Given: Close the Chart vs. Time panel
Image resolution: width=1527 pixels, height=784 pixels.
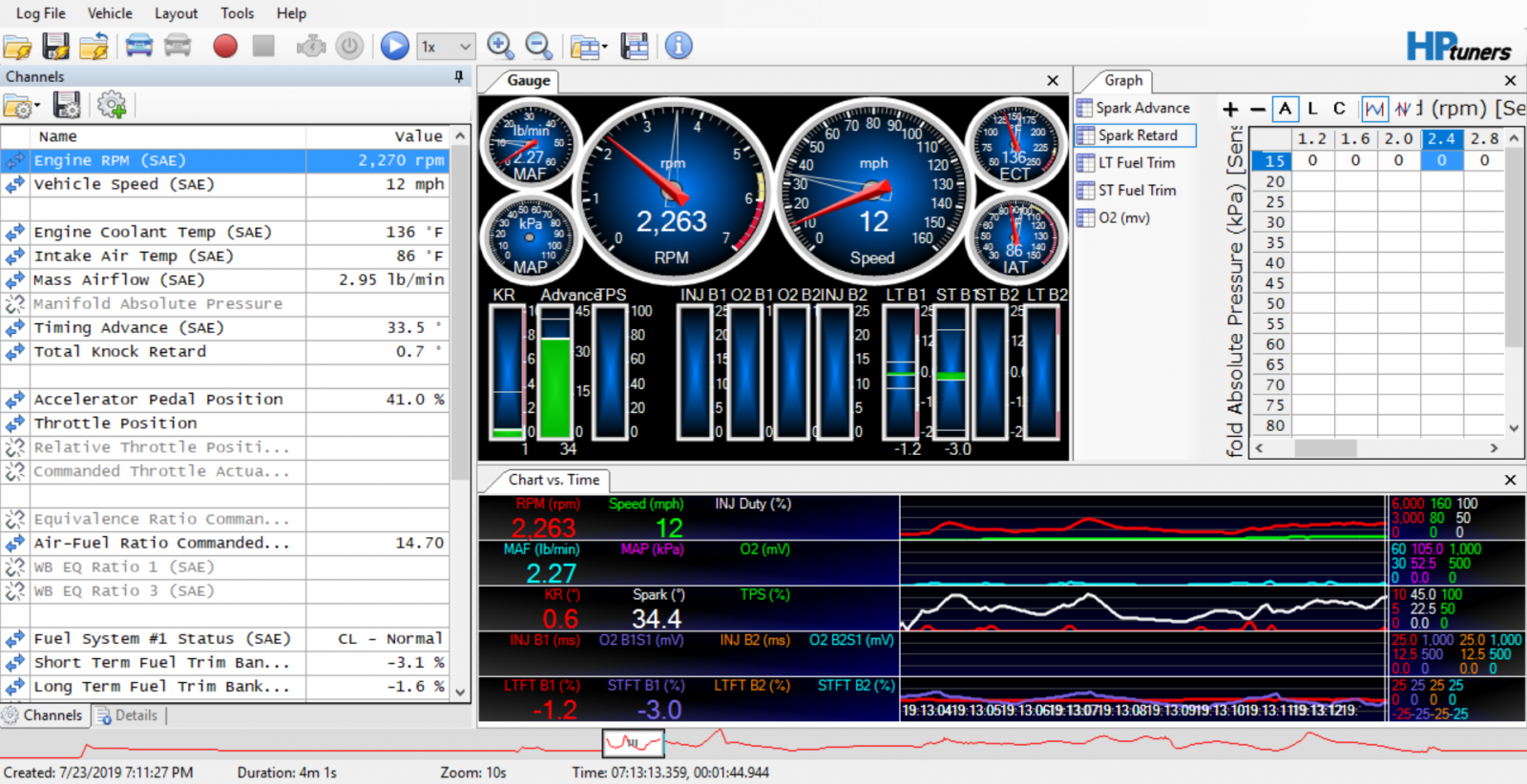Looking at the screenshot, I should pyautogui.click(x=1510, y=480).
